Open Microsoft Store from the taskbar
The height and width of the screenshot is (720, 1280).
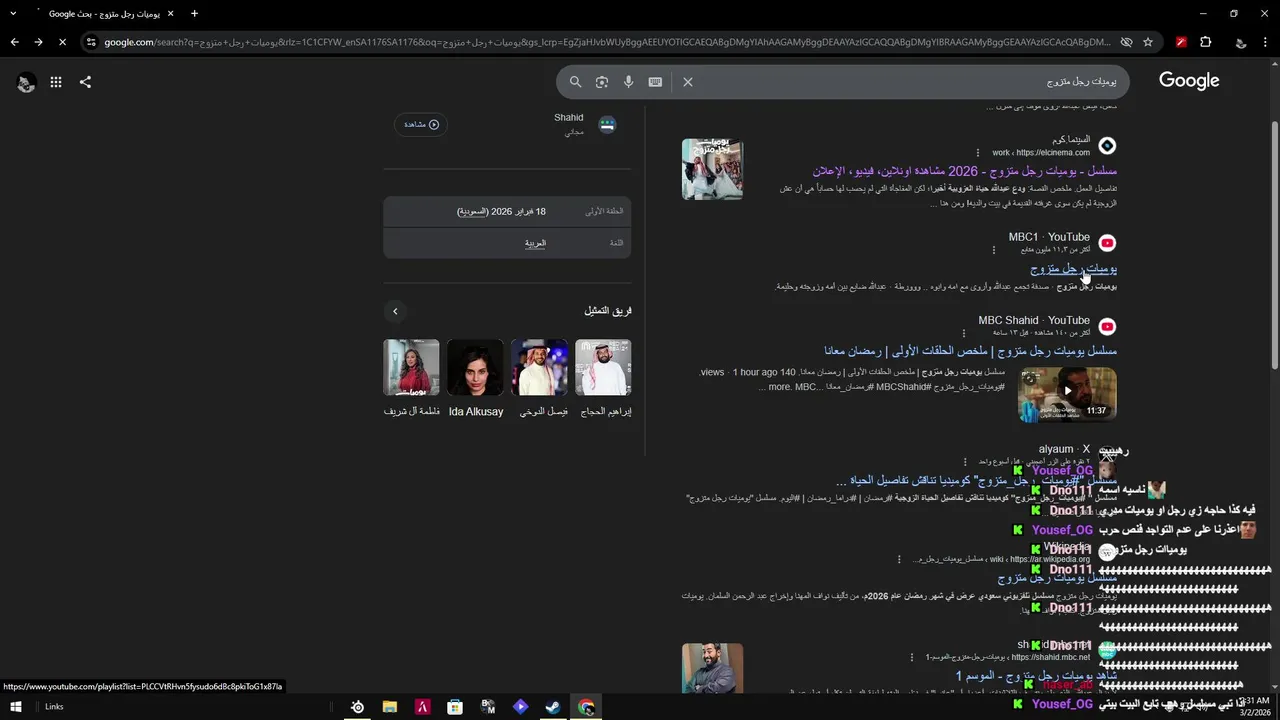tap(455, 707)
